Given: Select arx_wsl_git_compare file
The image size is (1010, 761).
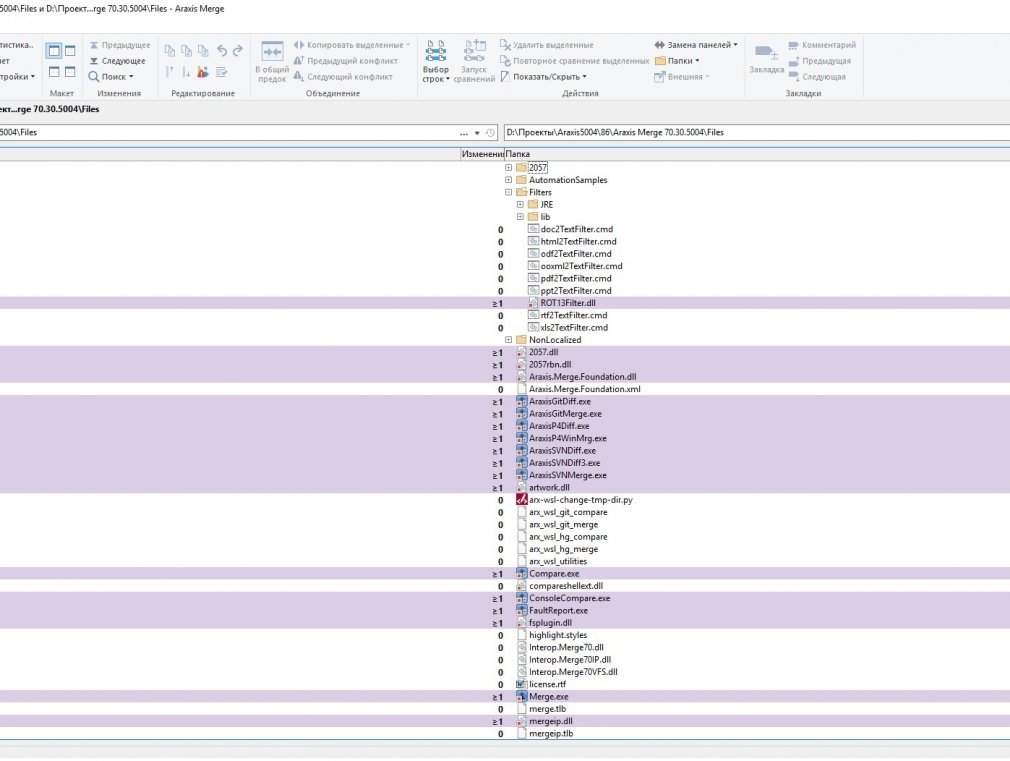Looking at the screenshot, I should point(568,512).
